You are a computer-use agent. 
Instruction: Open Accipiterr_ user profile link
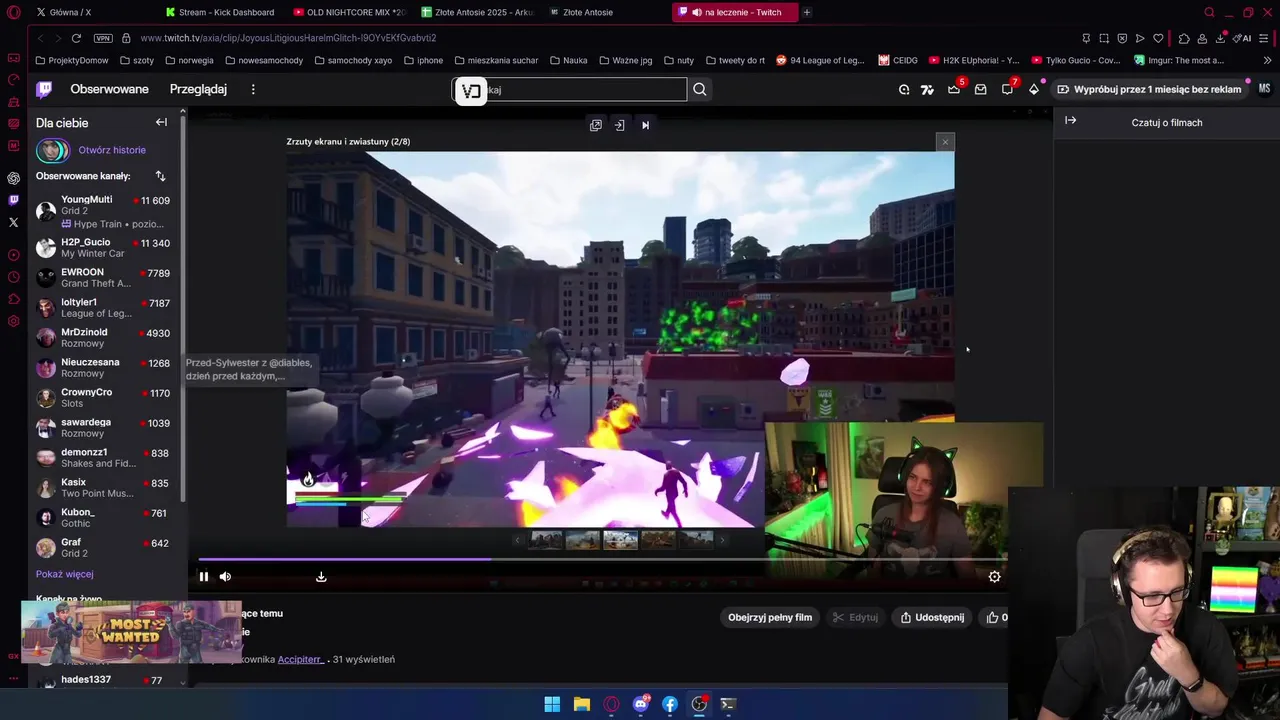301,659
